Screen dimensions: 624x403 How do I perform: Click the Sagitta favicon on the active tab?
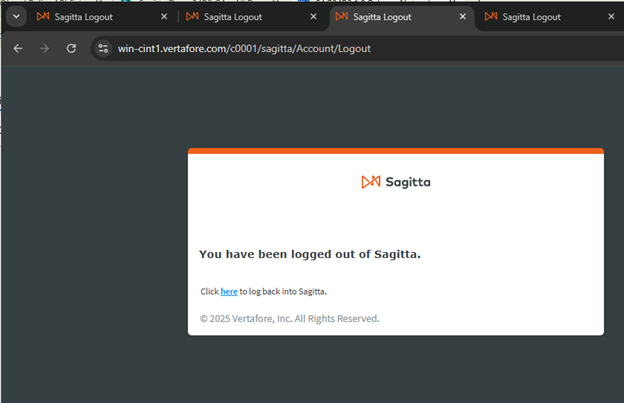(341, 16)
